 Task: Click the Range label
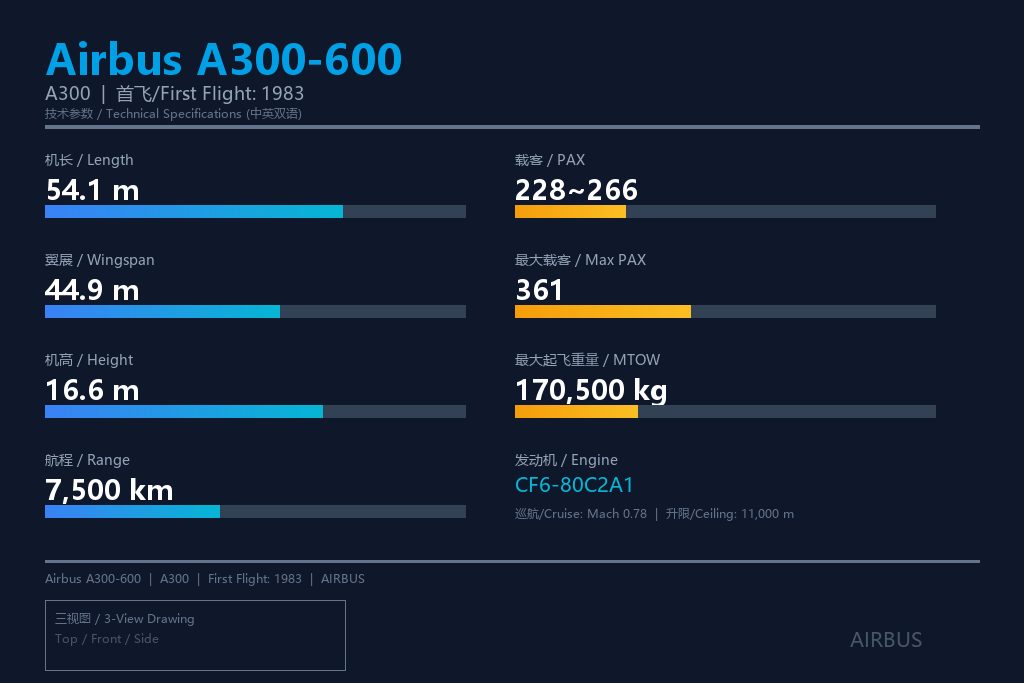(88, 460)
